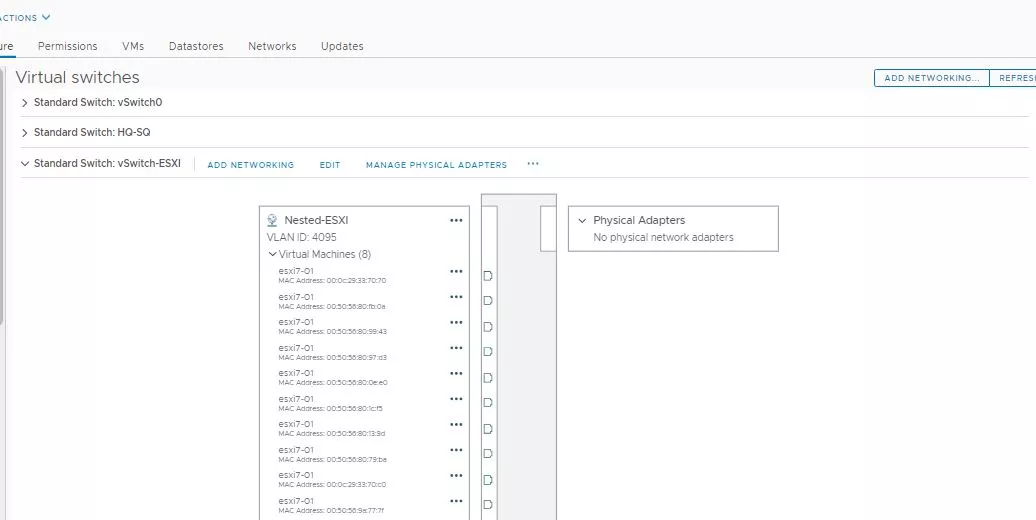Click the ADD NETWORKING... button at top right
The width and height of the screenshot is (1036, 520).
pyautogui.click(x=932, y=78)
